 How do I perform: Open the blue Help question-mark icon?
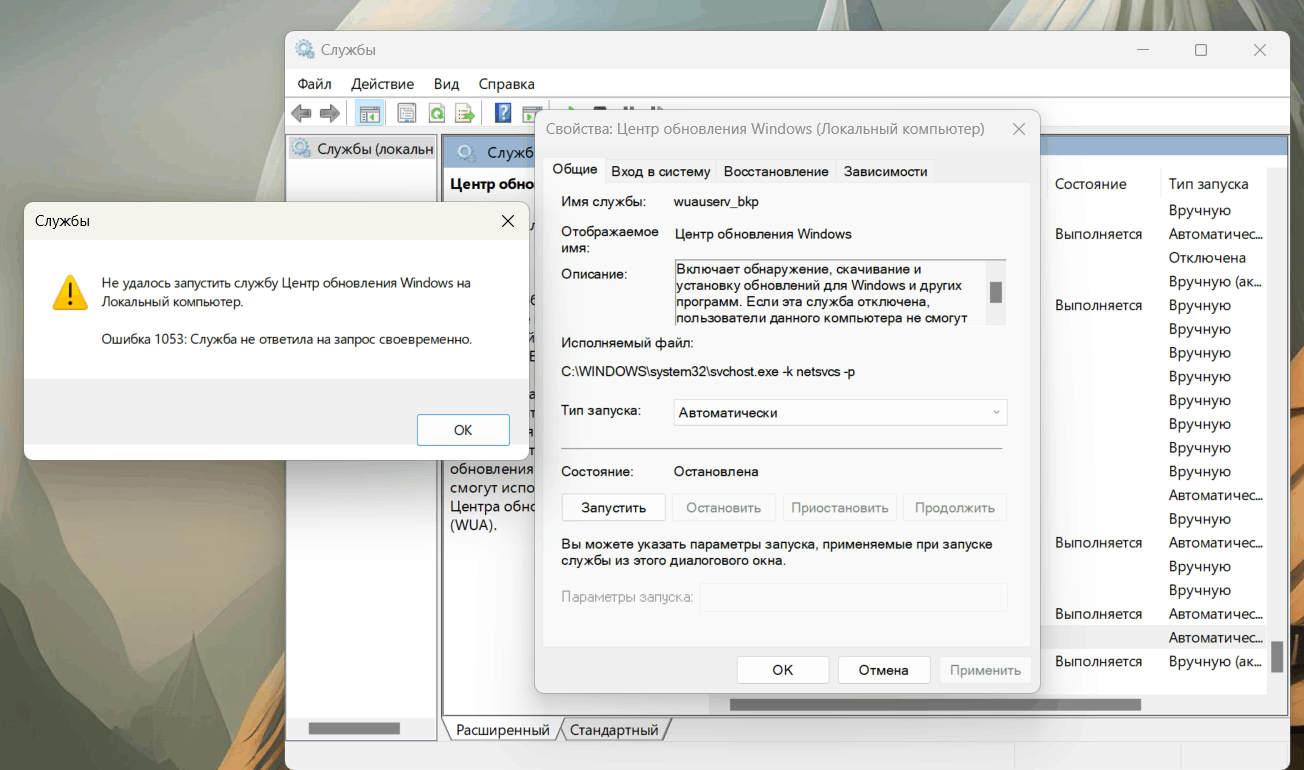coord(503,113)
